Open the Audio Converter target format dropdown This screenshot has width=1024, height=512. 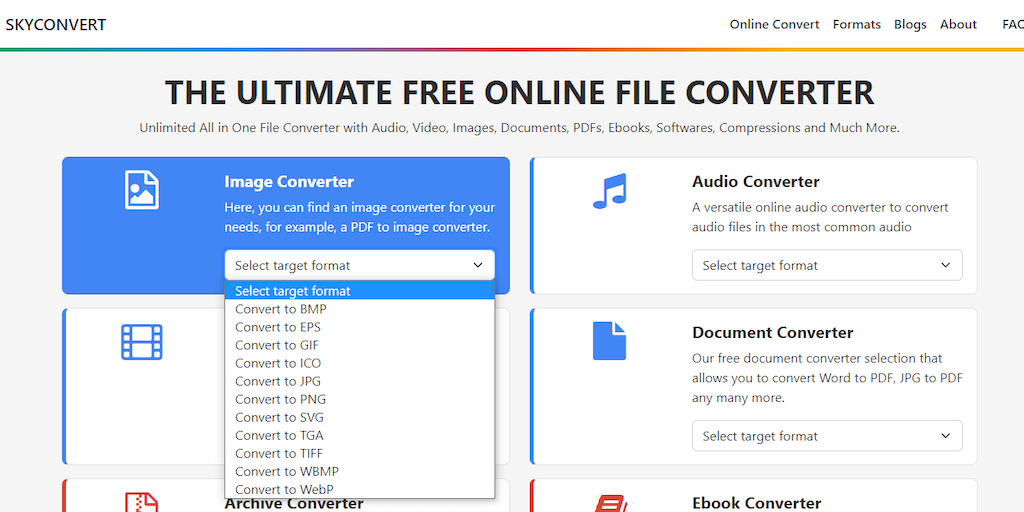pyautogui.click(x=827, y=265)
